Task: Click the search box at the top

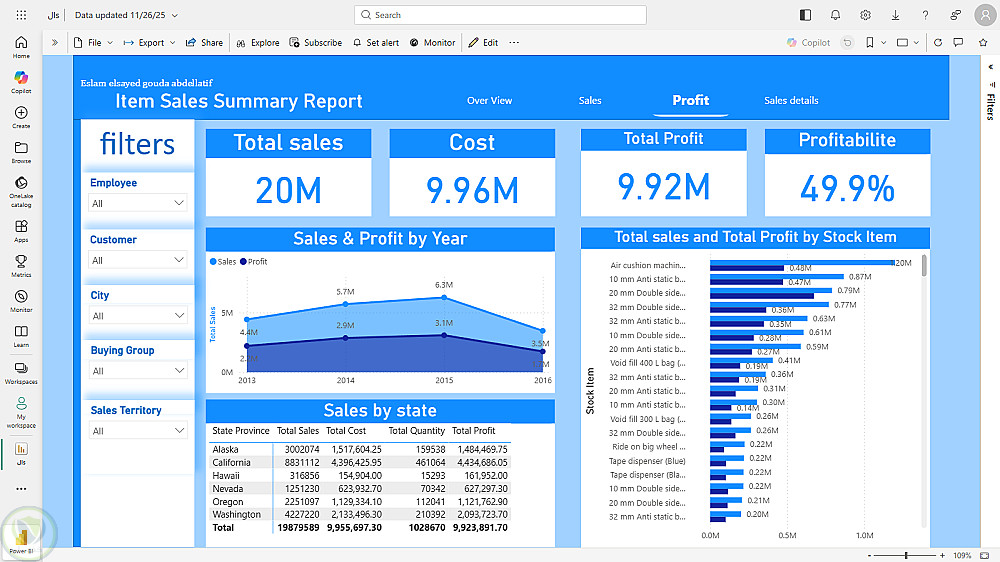Action: tap(500, 15)
